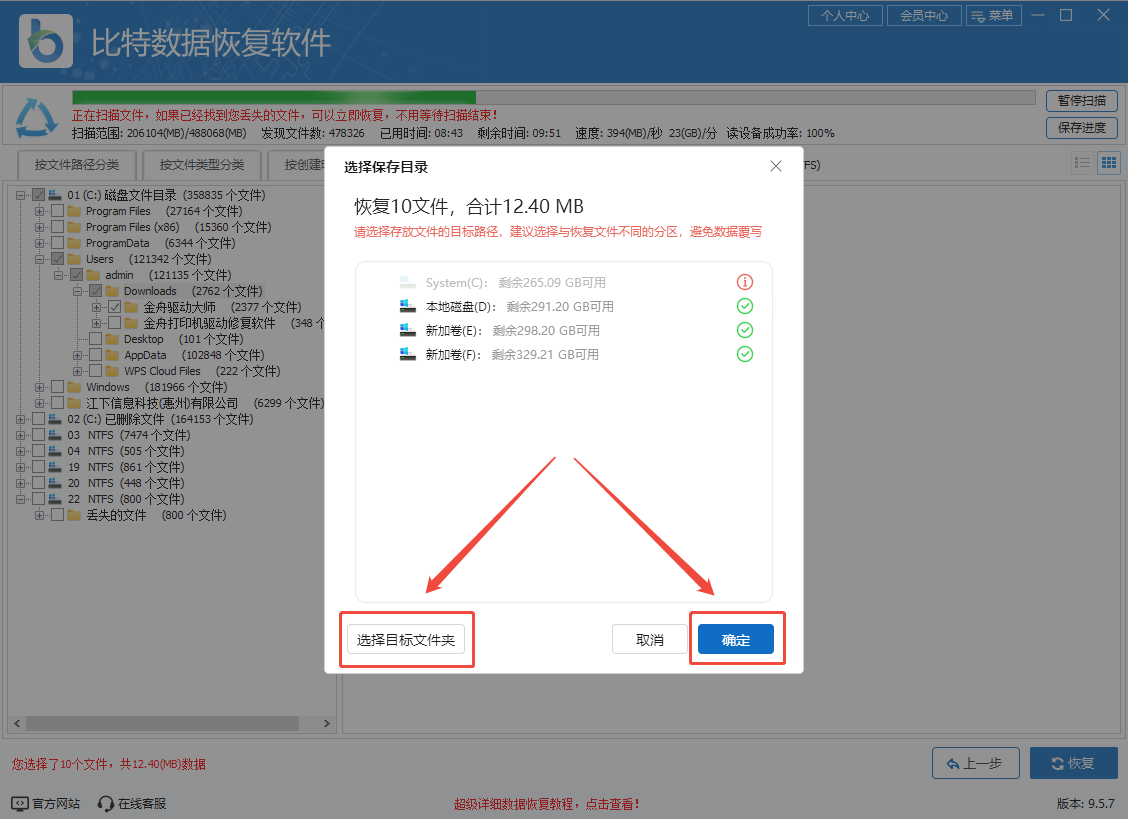This screenshot has width=1128, height=819.
Task: Click green check icon for 新加卷(F:)
Action: (x=745, y=354)
